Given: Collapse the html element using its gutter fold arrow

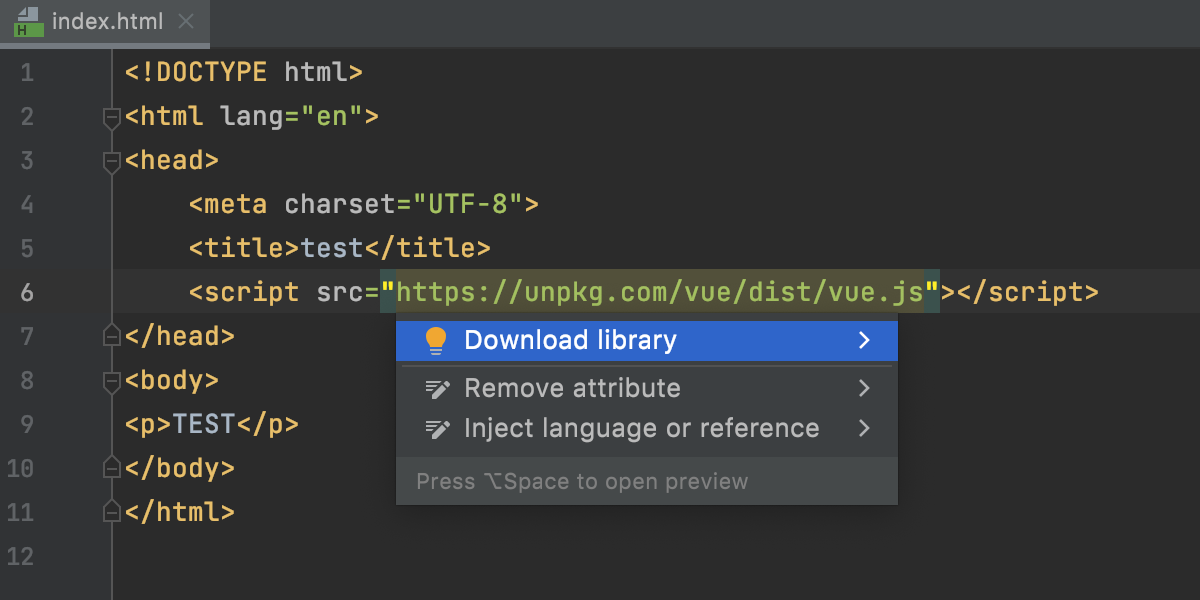Looking at the screenshot, I should coord(110,116).
